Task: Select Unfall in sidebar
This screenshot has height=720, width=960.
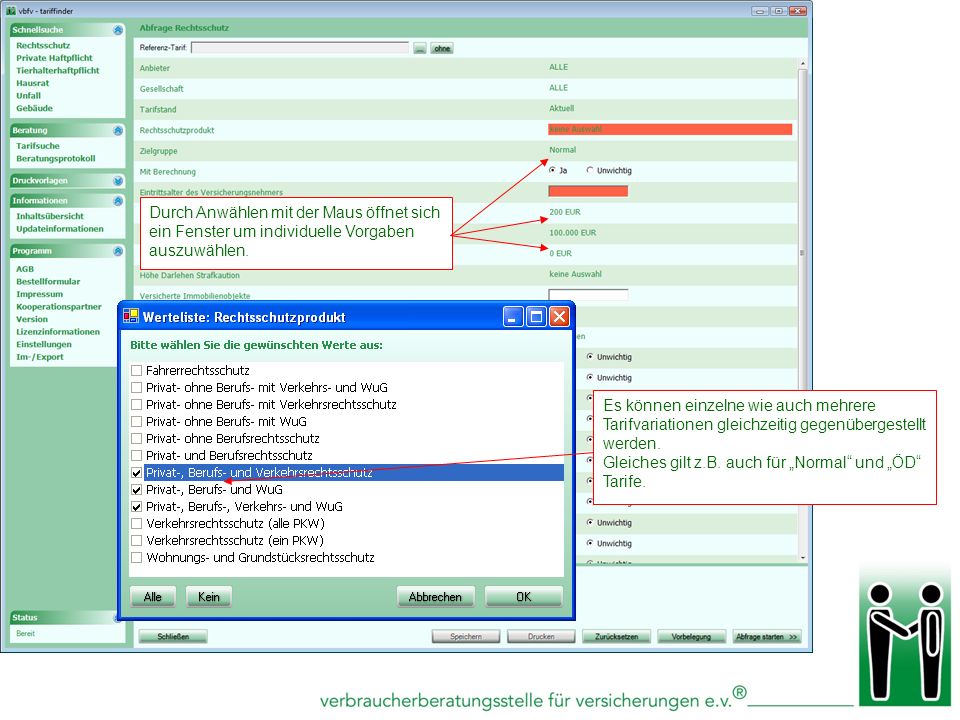Action: tap(28, 96)
